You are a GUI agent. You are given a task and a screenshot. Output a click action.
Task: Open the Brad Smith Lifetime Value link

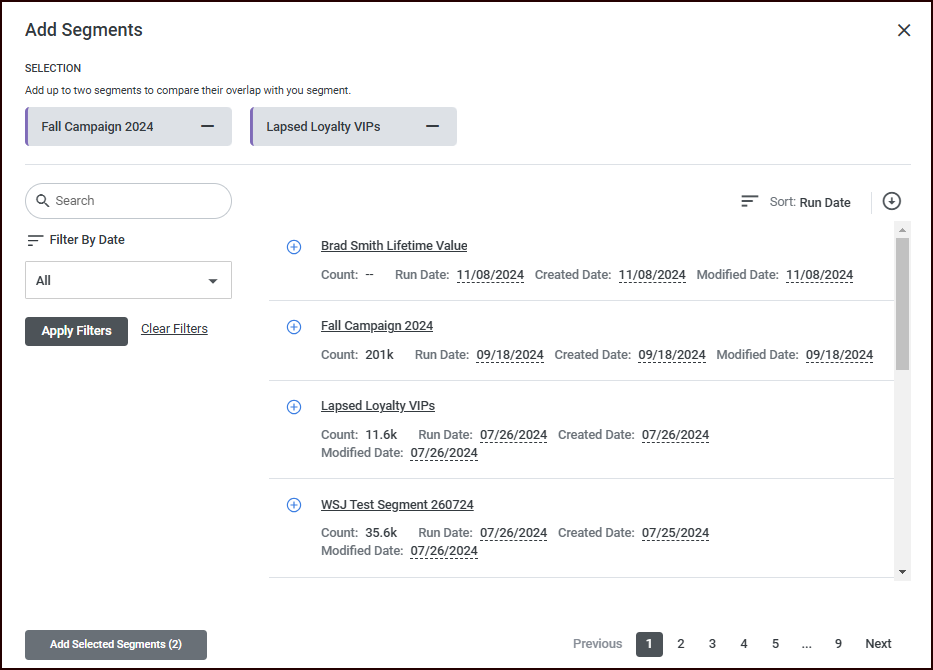coord(394,246)
